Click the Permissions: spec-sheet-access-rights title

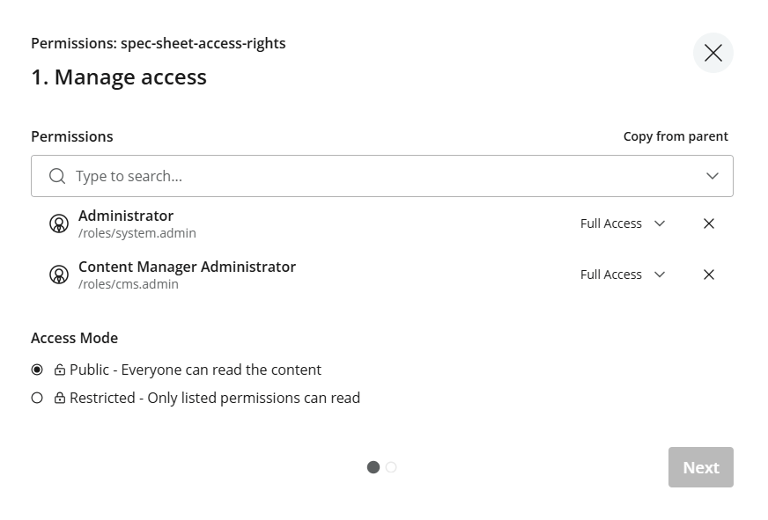158,43
